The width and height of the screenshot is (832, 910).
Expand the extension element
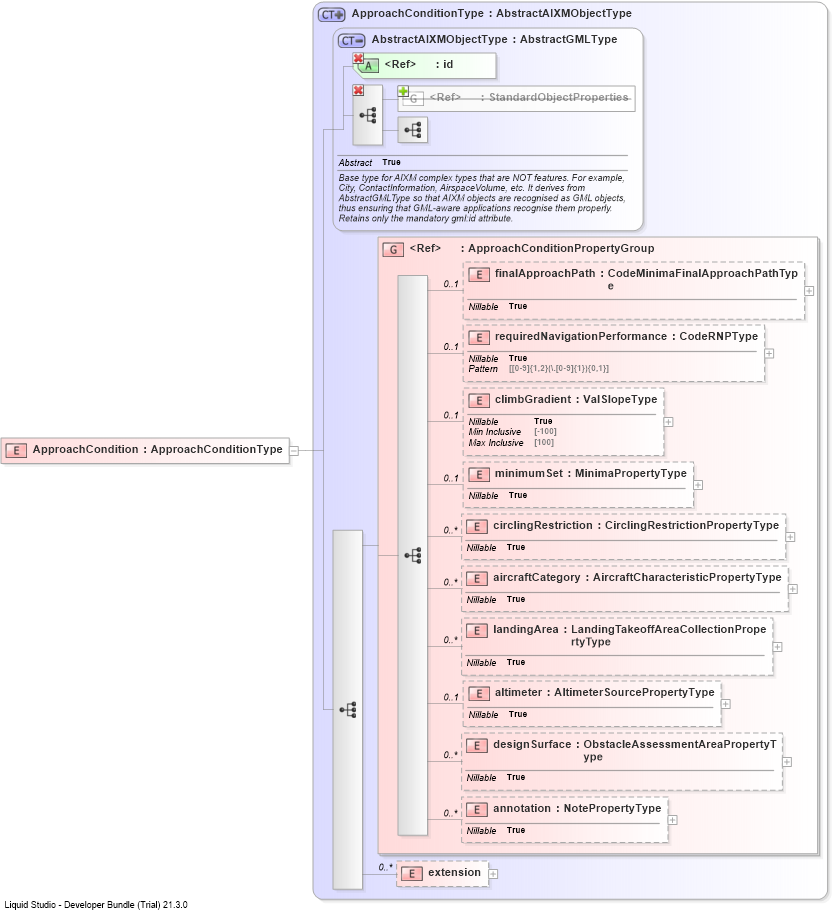[493, 873]
